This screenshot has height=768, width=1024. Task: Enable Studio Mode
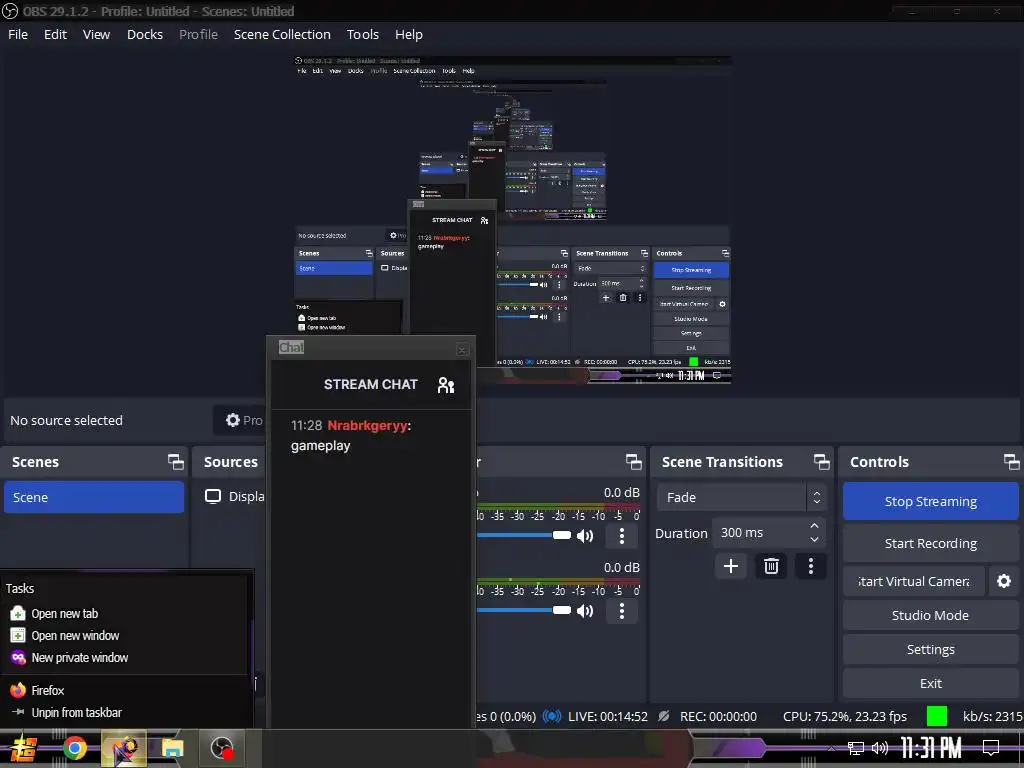click(931, 615)
